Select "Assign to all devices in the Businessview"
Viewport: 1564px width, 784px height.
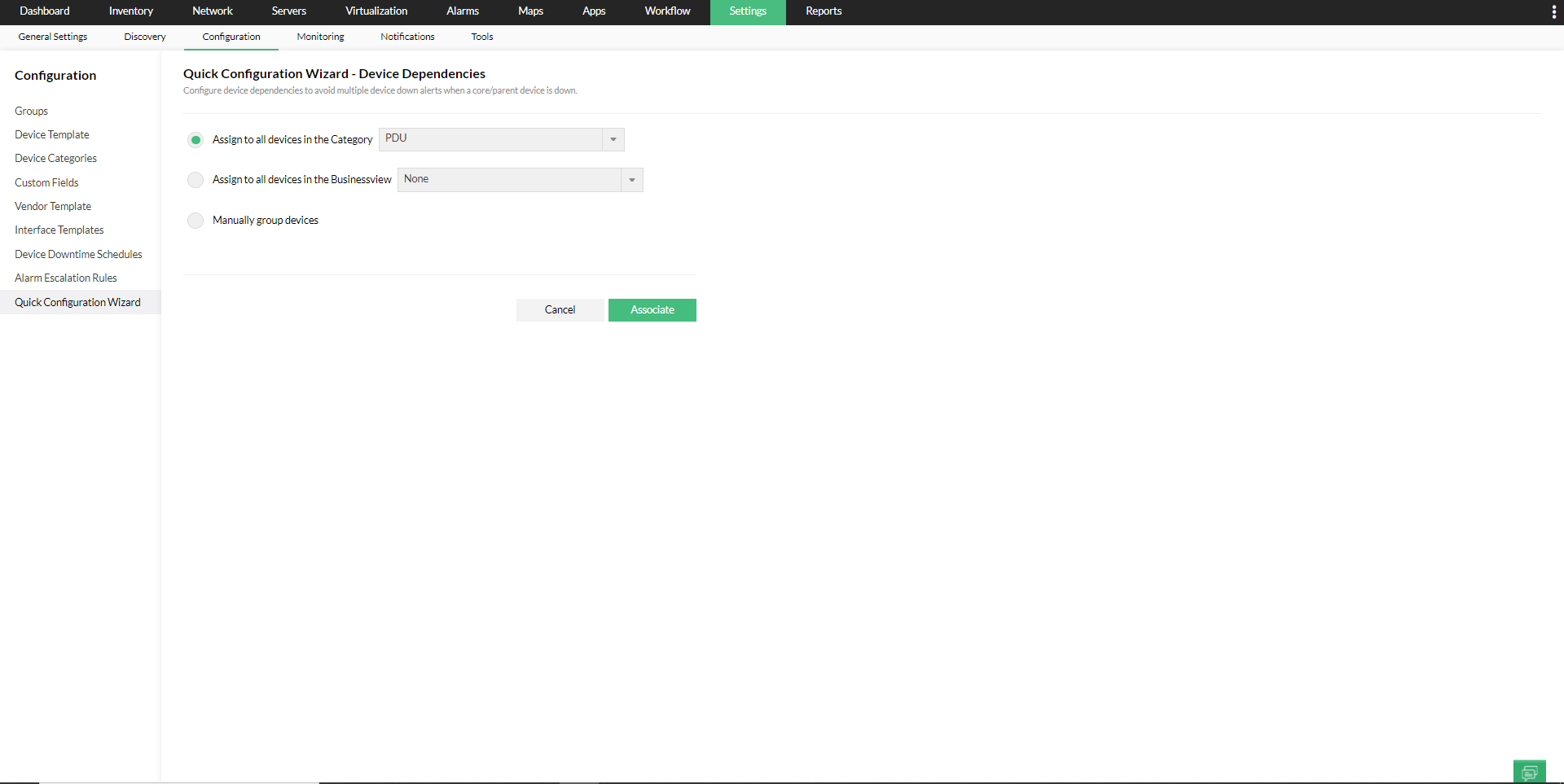point(195,180)
